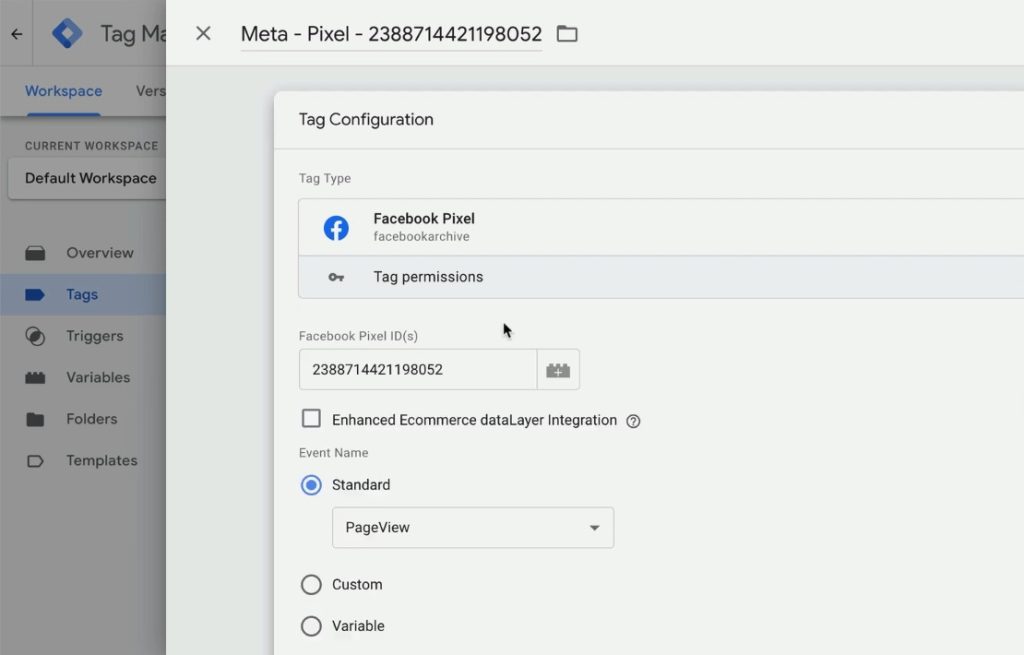Image resolution: width=1024 pixels, height=655 pixels.
Task: Click the 'Tag Type' label
Action: click(x=325, y=178)
